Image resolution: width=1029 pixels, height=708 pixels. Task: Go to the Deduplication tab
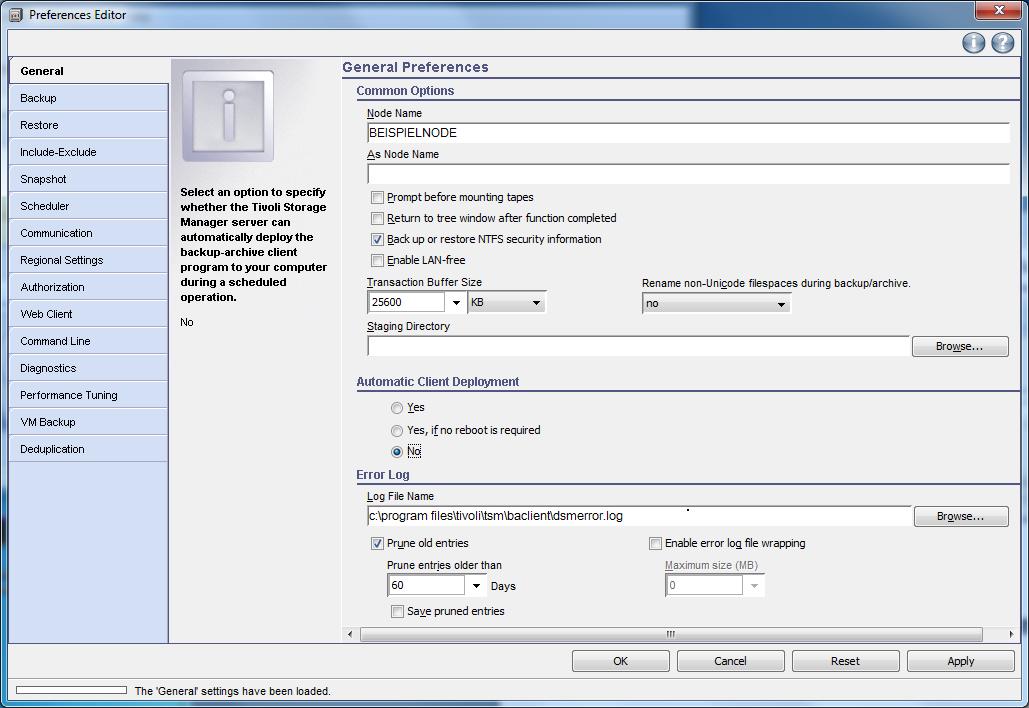coord(52,449)
